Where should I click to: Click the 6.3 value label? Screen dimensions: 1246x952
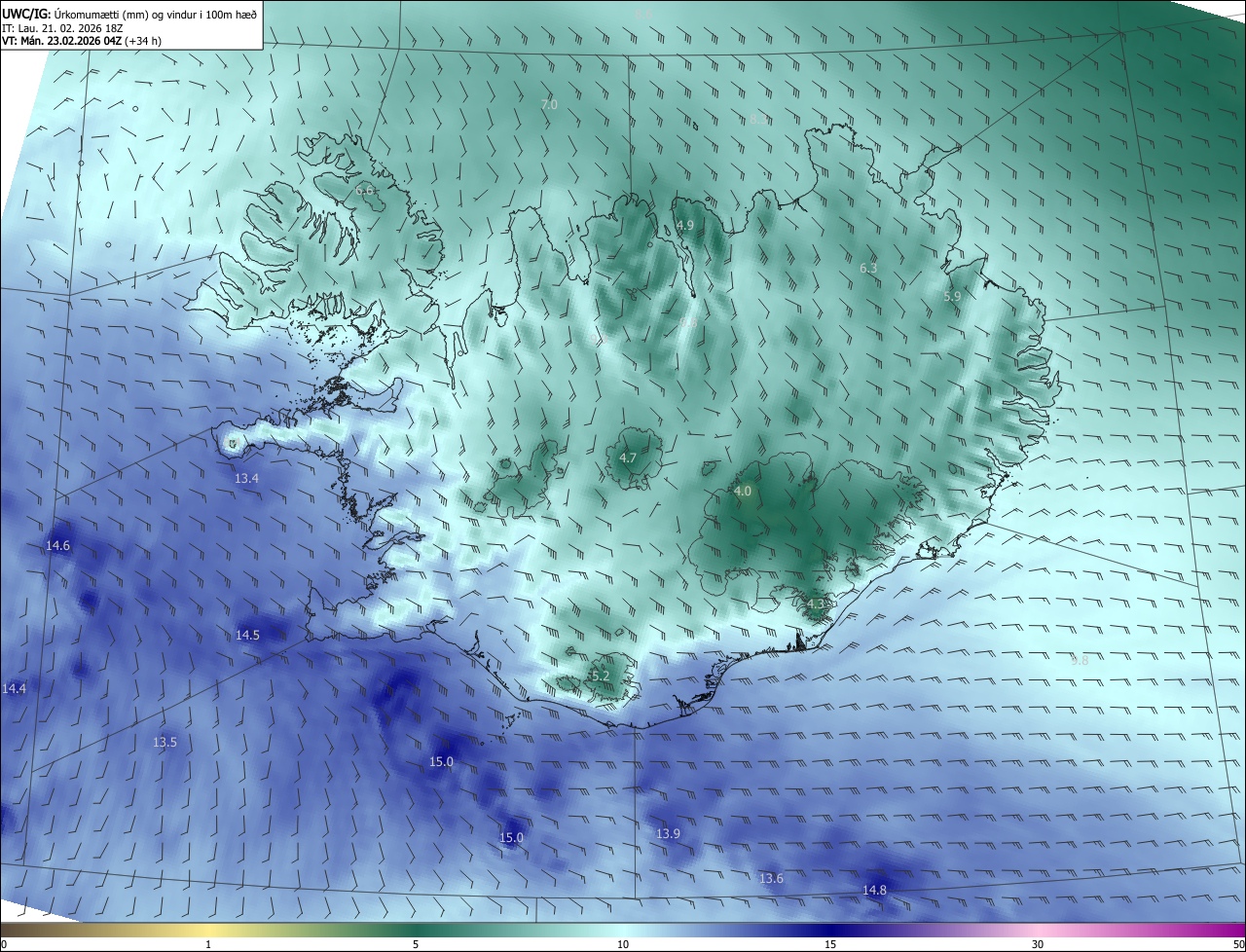[868, 268]
